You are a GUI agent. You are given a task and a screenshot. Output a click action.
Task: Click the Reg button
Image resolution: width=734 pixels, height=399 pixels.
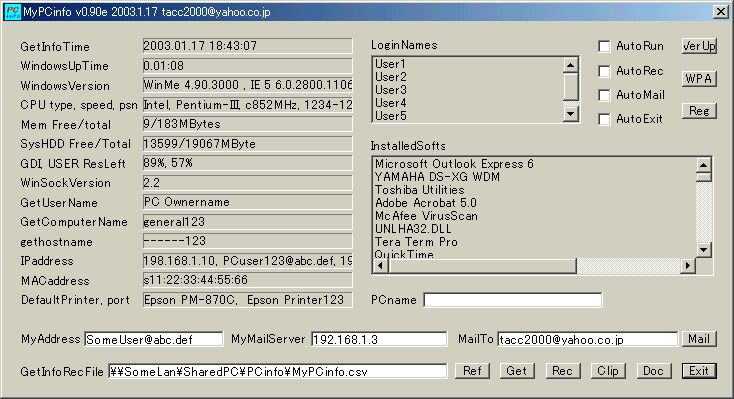tap(699, 111)
